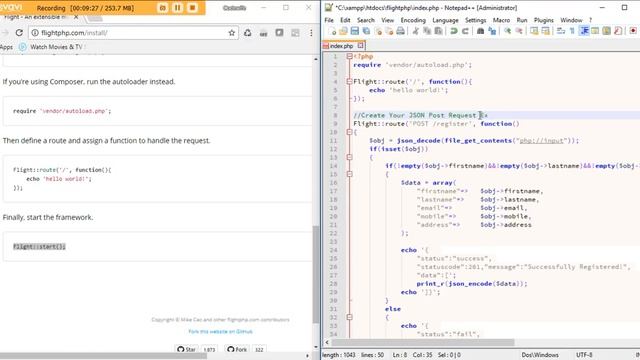Reload the flightphp.com page in browser

pos(19,33)
